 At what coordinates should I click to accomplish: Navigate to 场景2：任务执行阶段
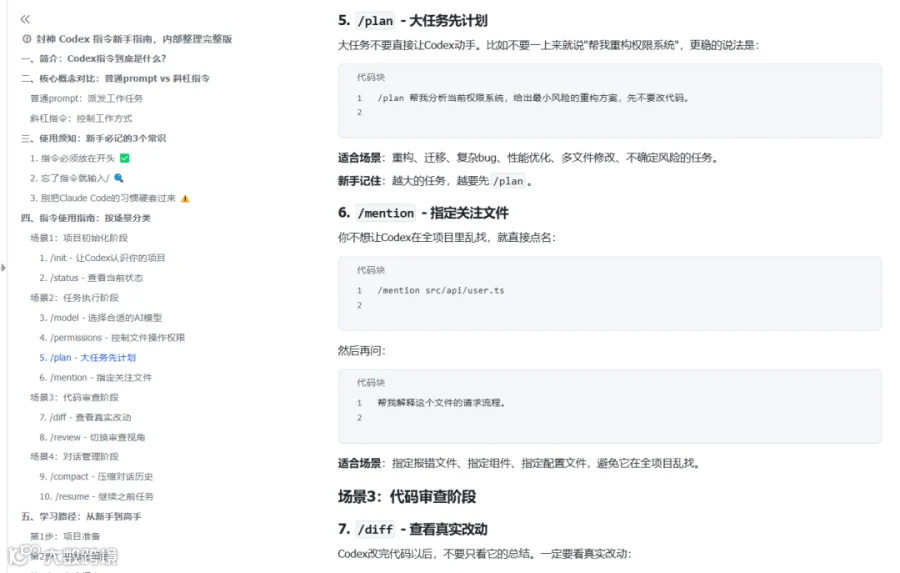tap(75, 297)
